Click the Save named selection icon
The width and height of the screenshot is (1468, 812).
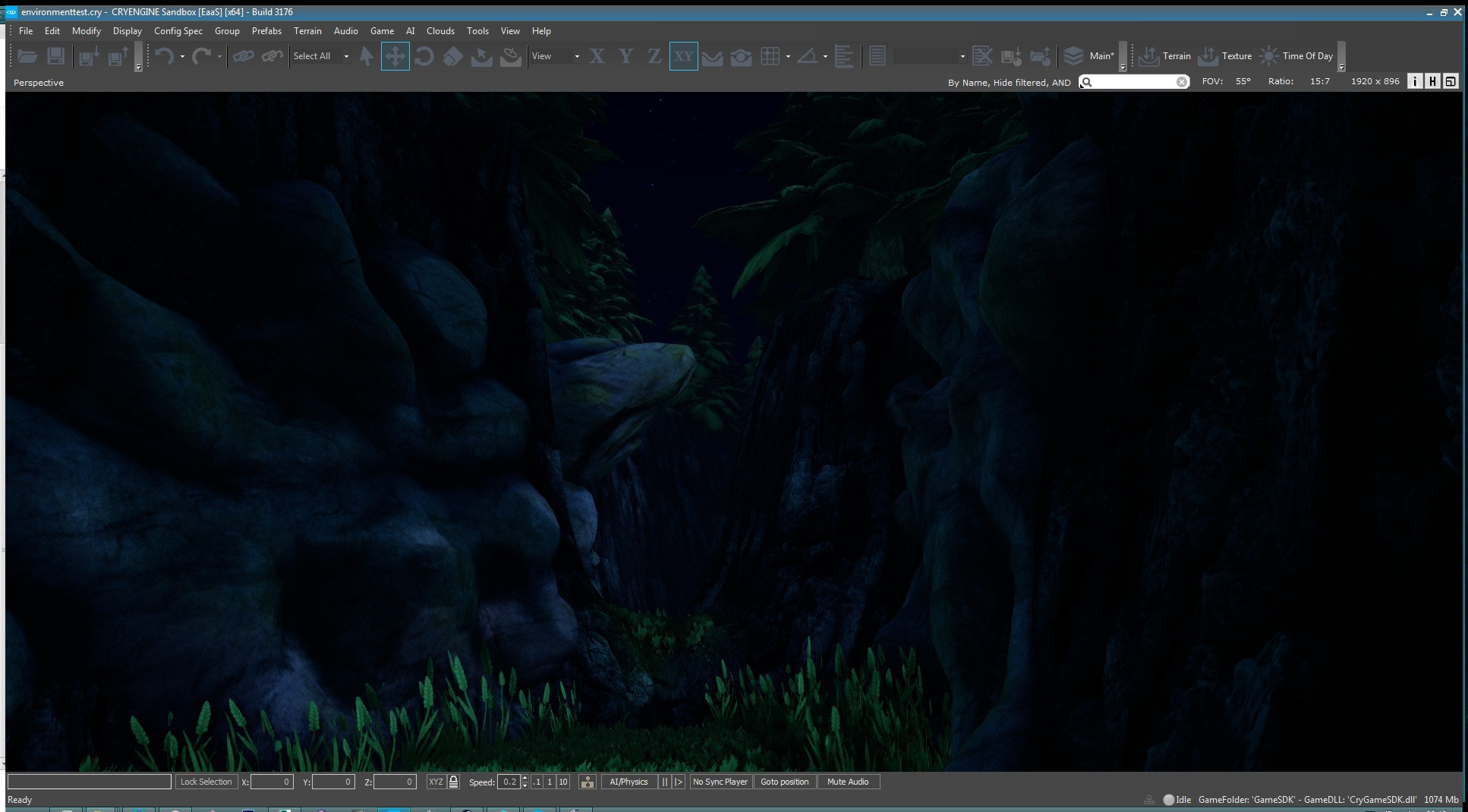click(1011, 56)
